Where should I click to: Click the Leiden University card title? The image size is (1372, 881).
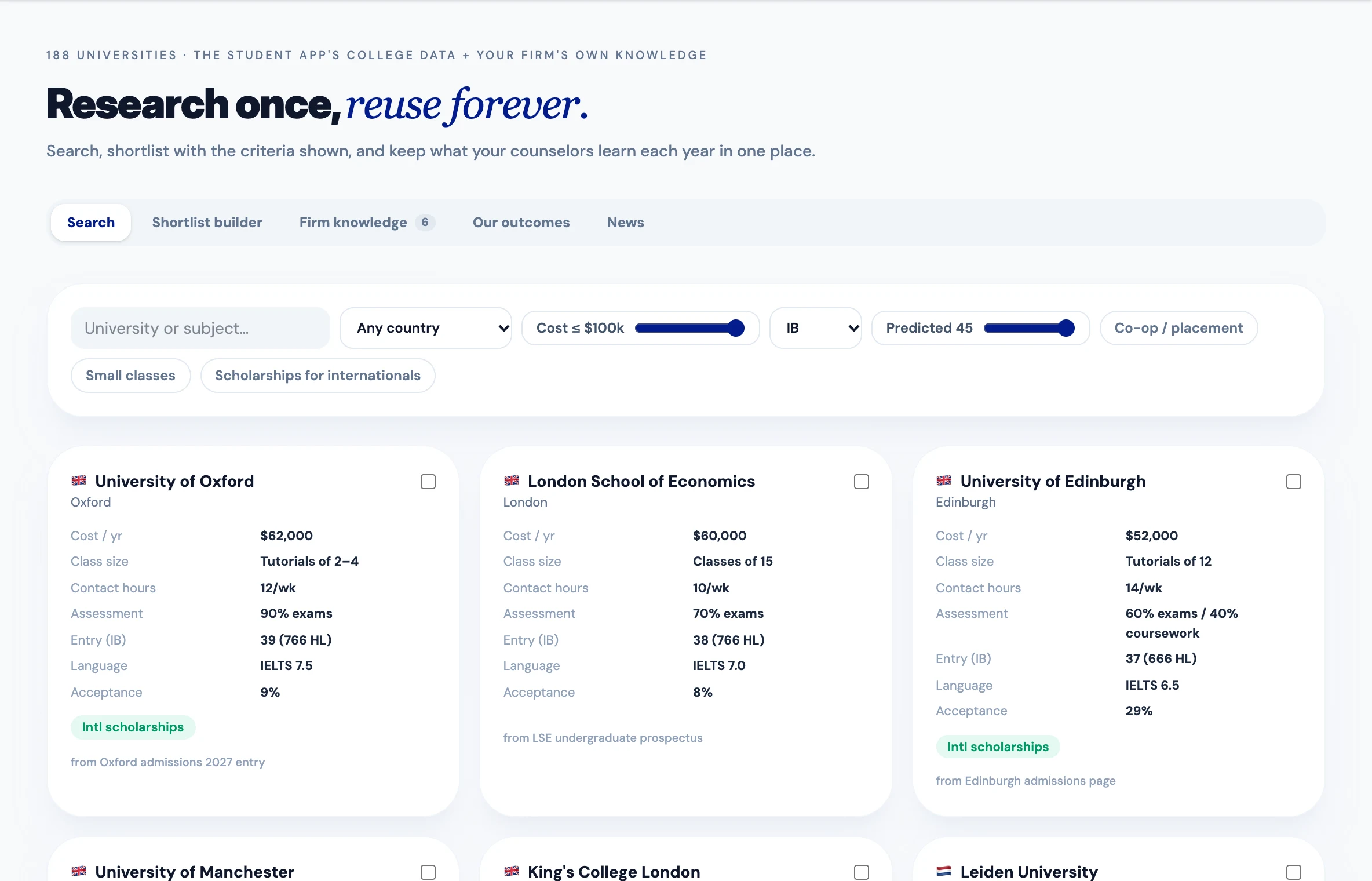pos(1029,872)
